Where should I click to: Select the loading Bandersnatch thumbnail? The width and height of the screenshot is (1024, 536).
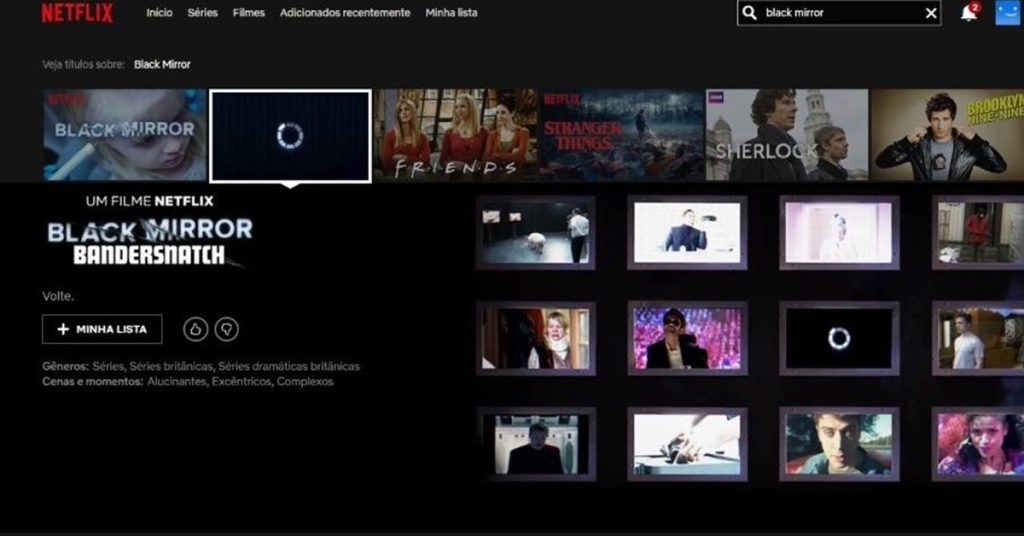(x=291, y=136)
